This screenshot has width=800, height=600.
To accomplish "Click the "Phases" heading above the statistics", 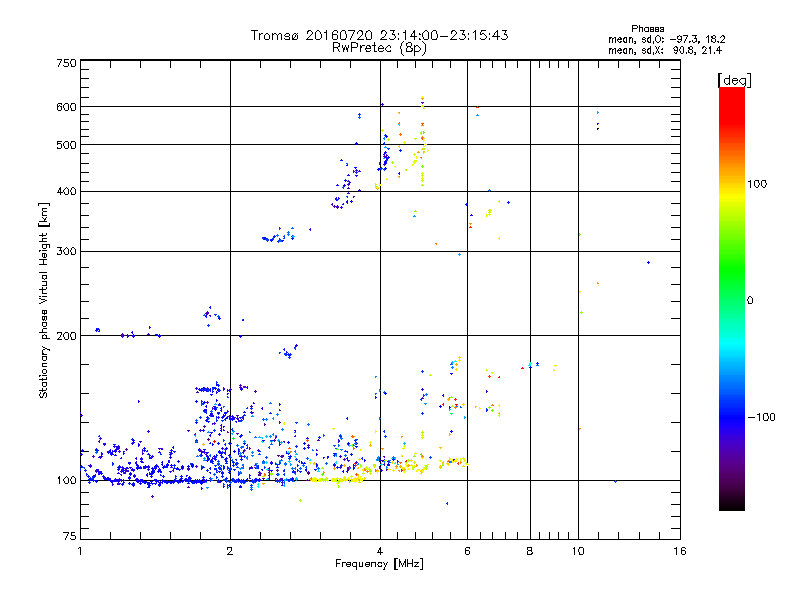I will click(x=647, y=29).
